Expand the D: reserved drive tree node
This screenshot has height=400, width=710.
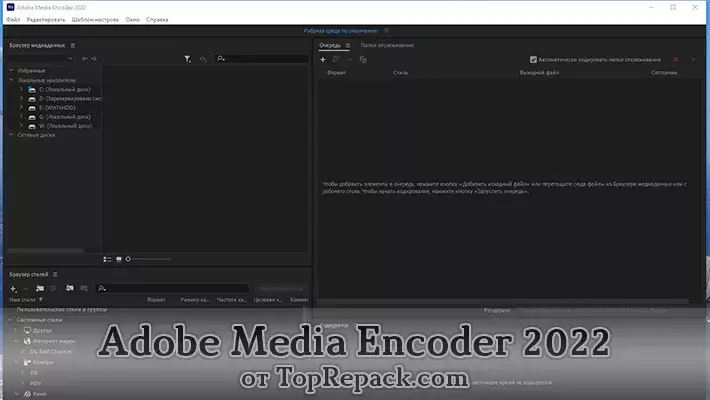(21, 98)
